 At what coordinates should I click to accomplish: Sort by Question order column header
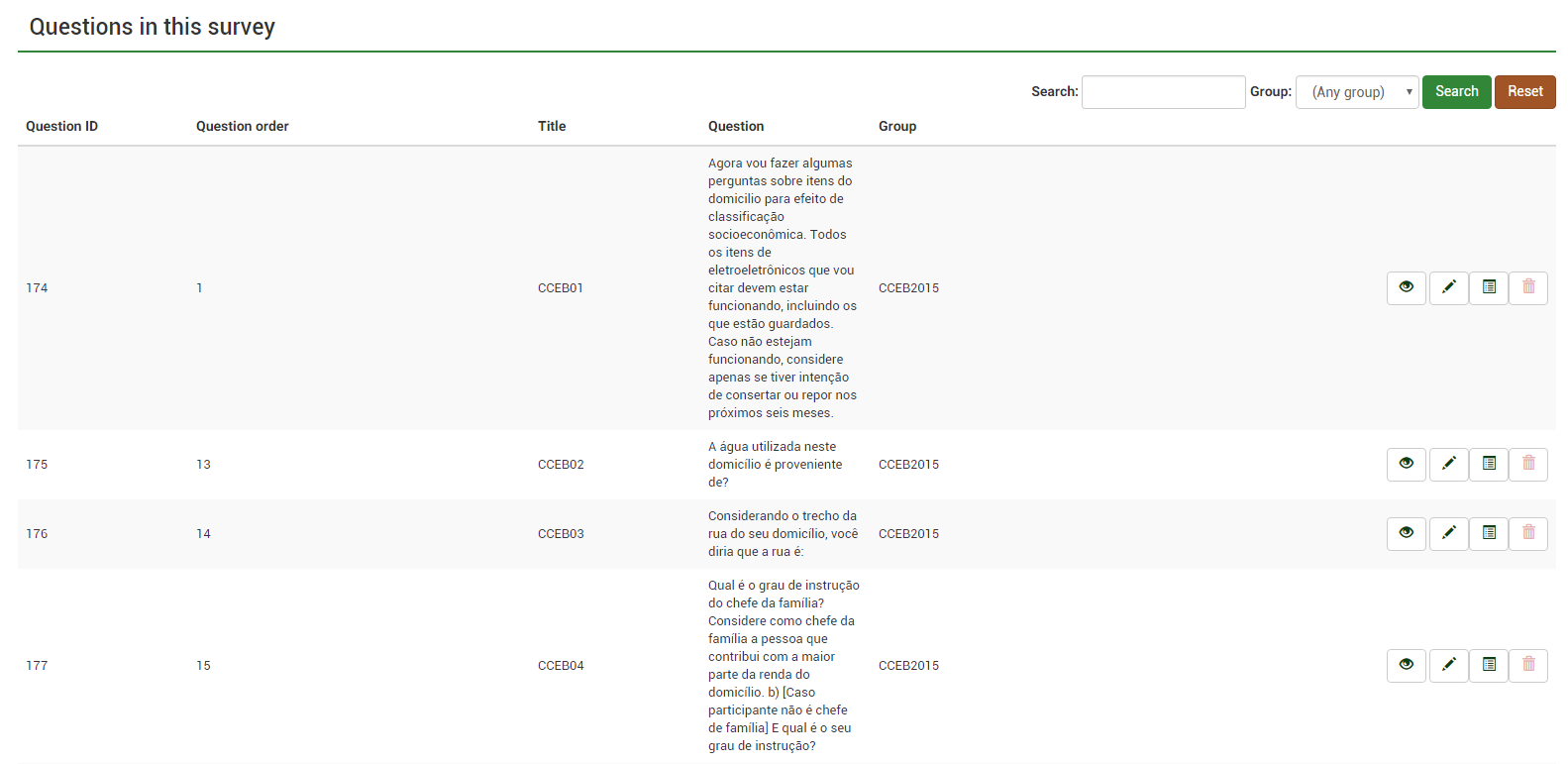coord(243,126)
